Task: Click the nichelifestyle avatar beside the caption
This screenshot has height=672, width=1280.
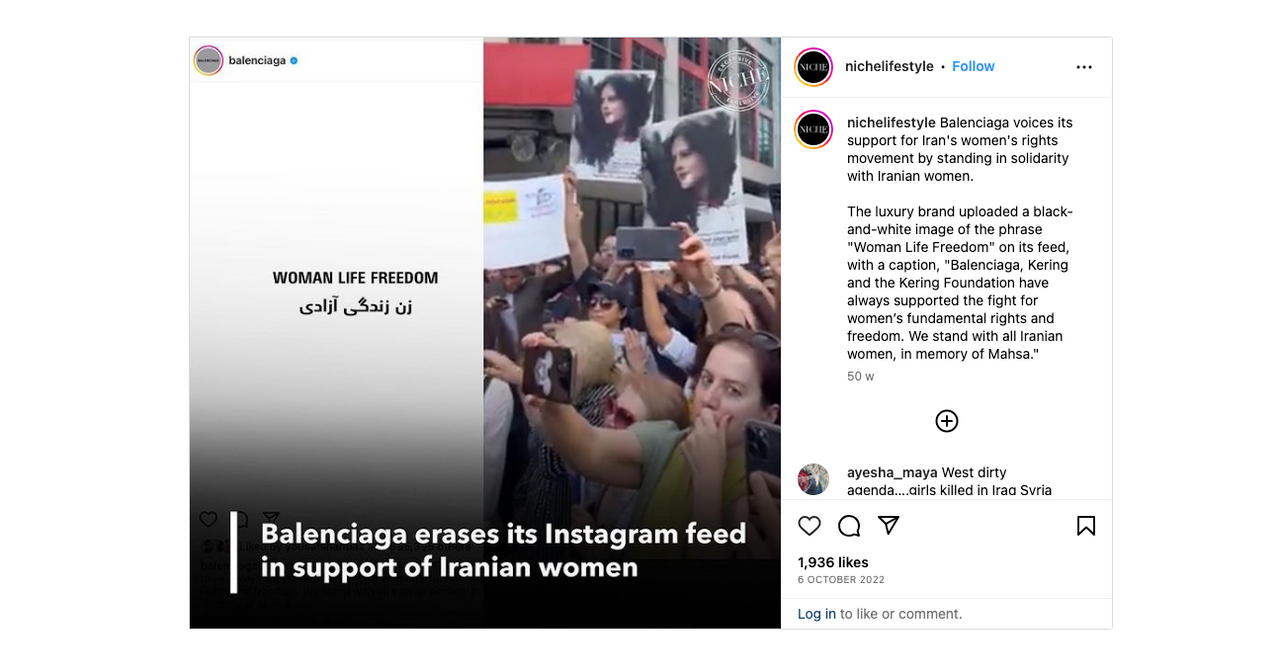Action: [814, 130]
